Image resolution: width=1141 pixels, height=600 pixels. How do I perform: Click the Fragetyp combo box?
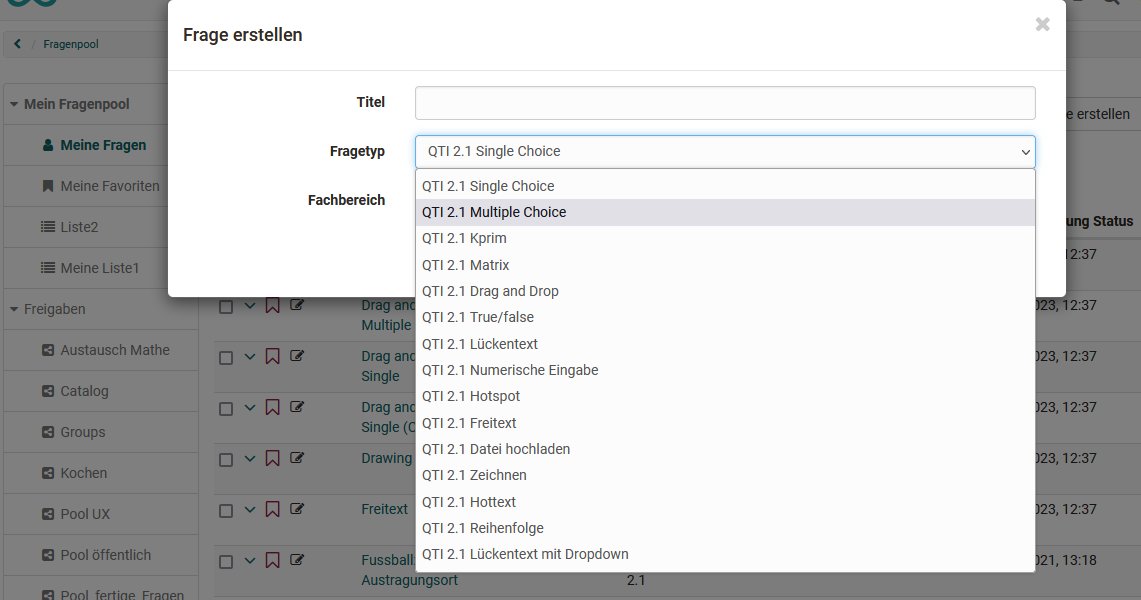(x=724, y=152)
